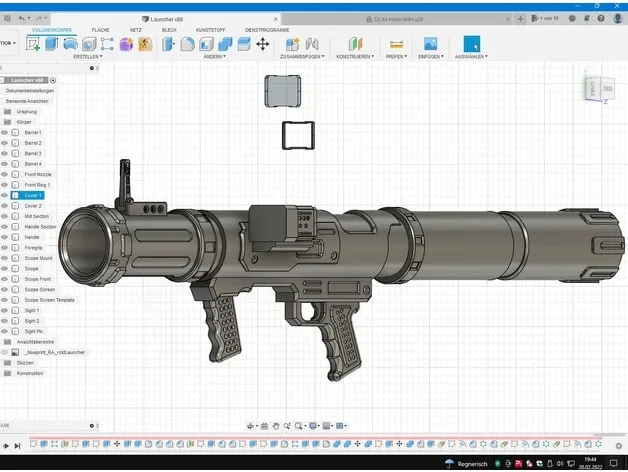Open the ERSTELLEN dropdown menu
The width and height of the screenshot is (628, 472).
[88, 57]
